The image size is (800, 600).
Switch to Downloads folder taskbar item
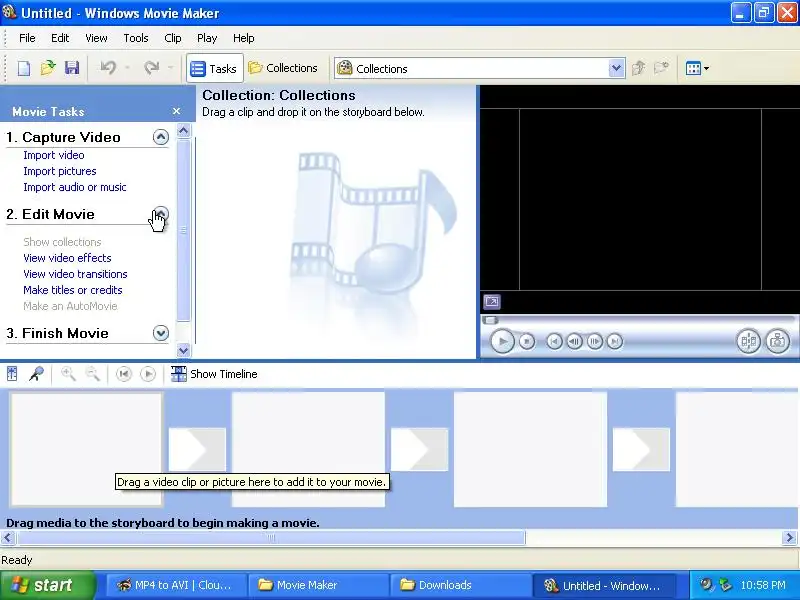461,585
